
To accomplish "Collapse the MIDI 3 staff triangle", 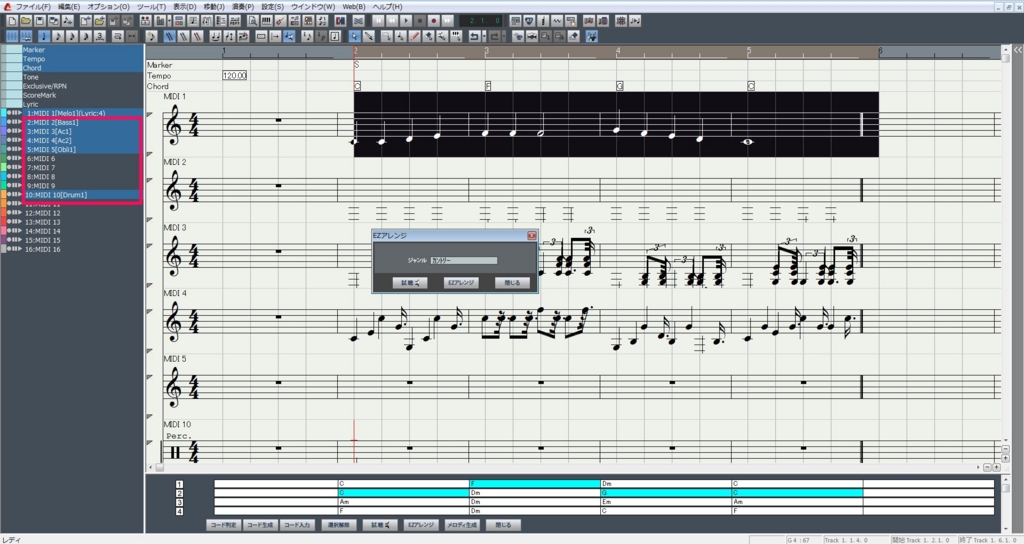I will click(x=150, y=247).
